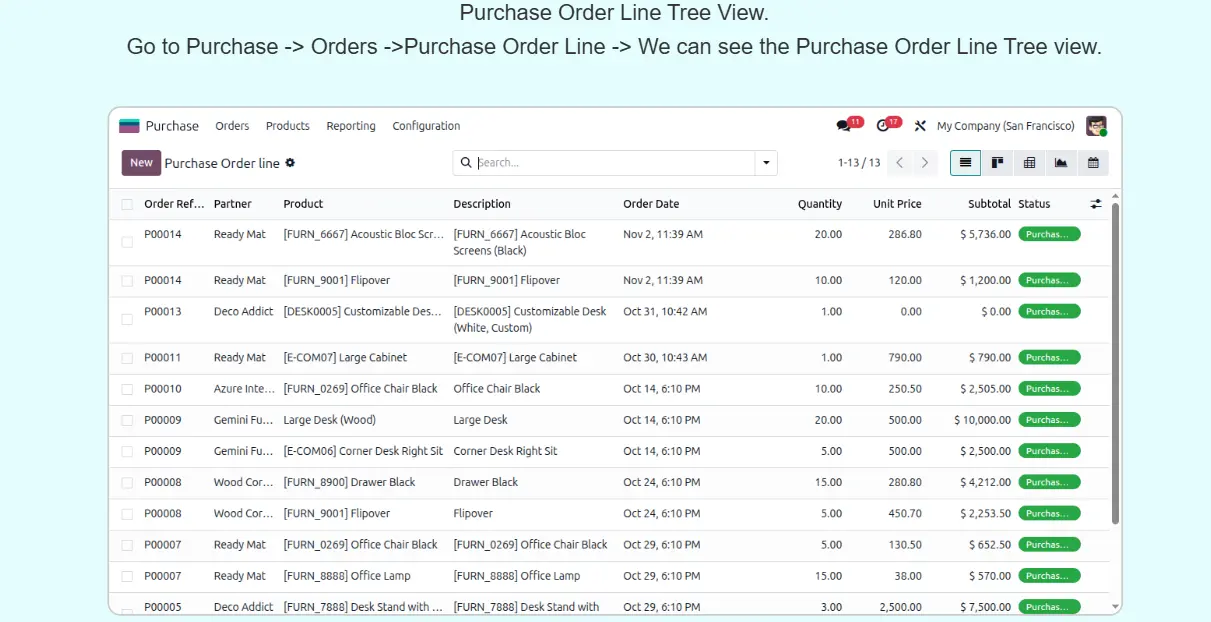The width and height of the screenshot is (1211, 622).
Task: Open the Reporting menu
Action: pyautogui.click(x=351, y=126)
